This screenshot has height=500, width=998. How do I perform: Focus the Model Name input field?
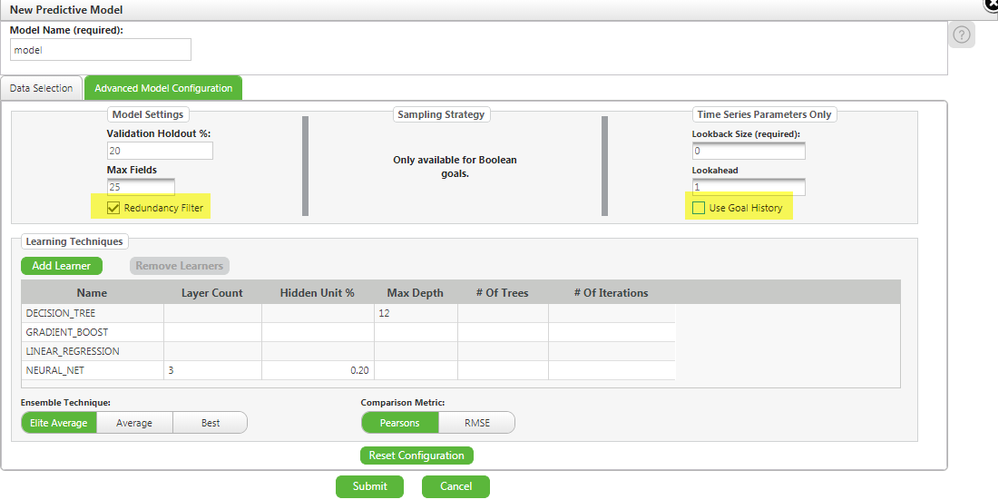(101, 50)
